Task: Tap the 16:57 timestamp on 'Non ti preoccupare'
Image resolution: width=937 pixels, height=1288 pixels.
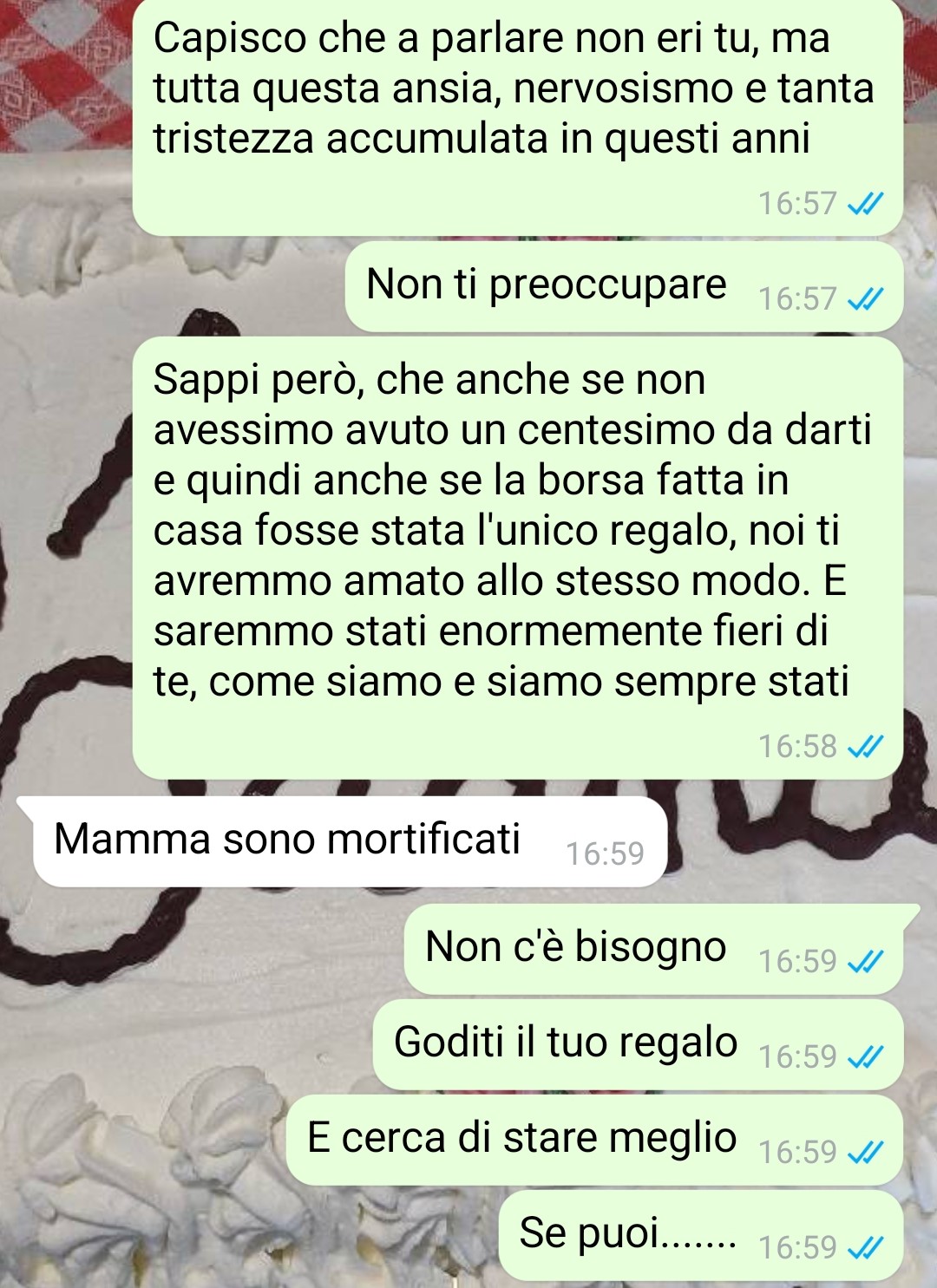Action: click(x=797, y=299)
